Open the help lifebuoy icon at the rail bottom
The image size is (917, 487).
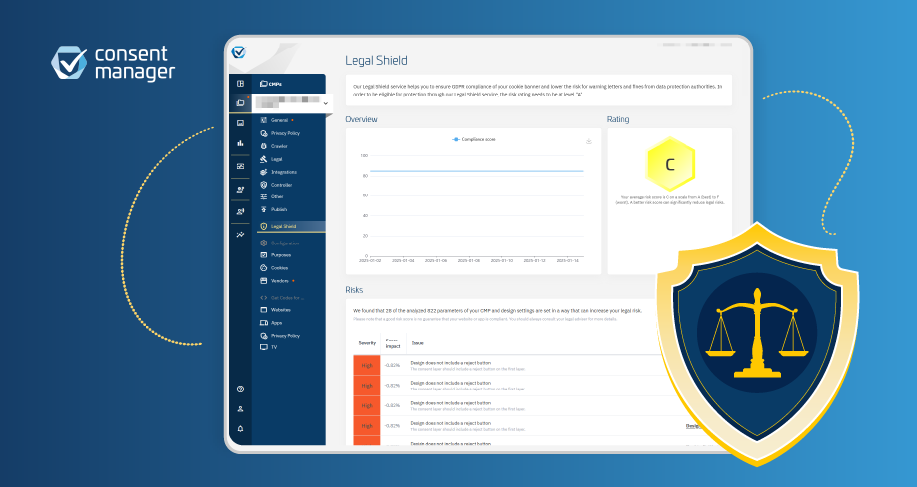pyautogui.click(x=240, y=389)
